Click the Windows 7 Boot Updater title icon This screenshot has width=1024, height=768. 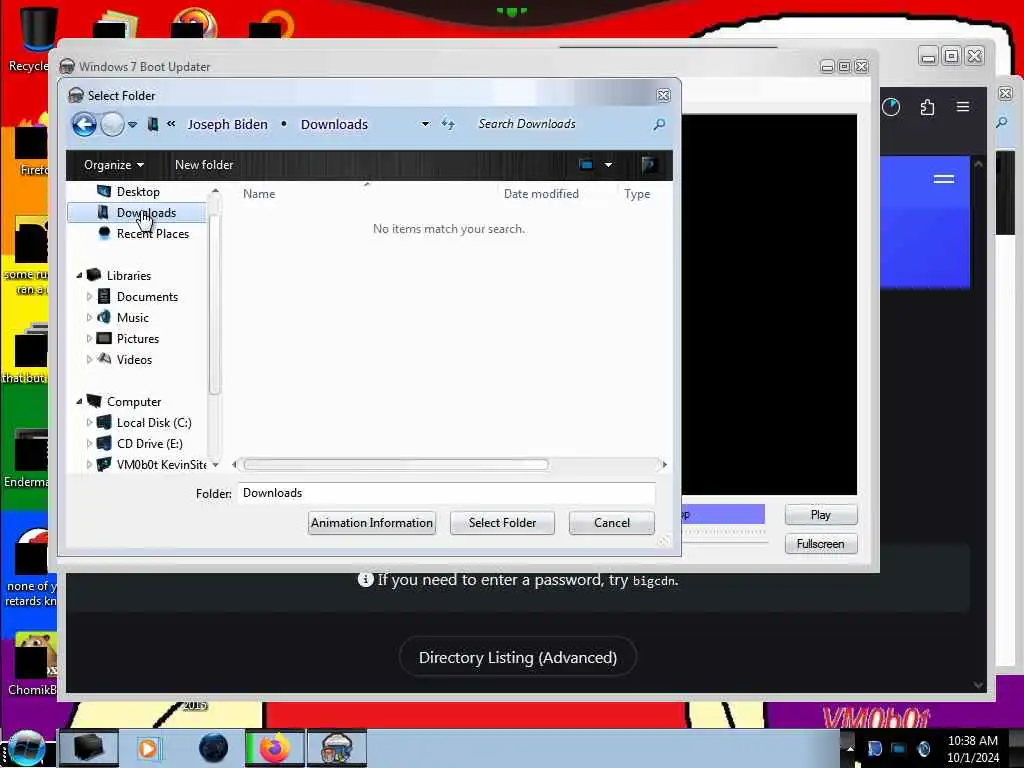(67, 67)
